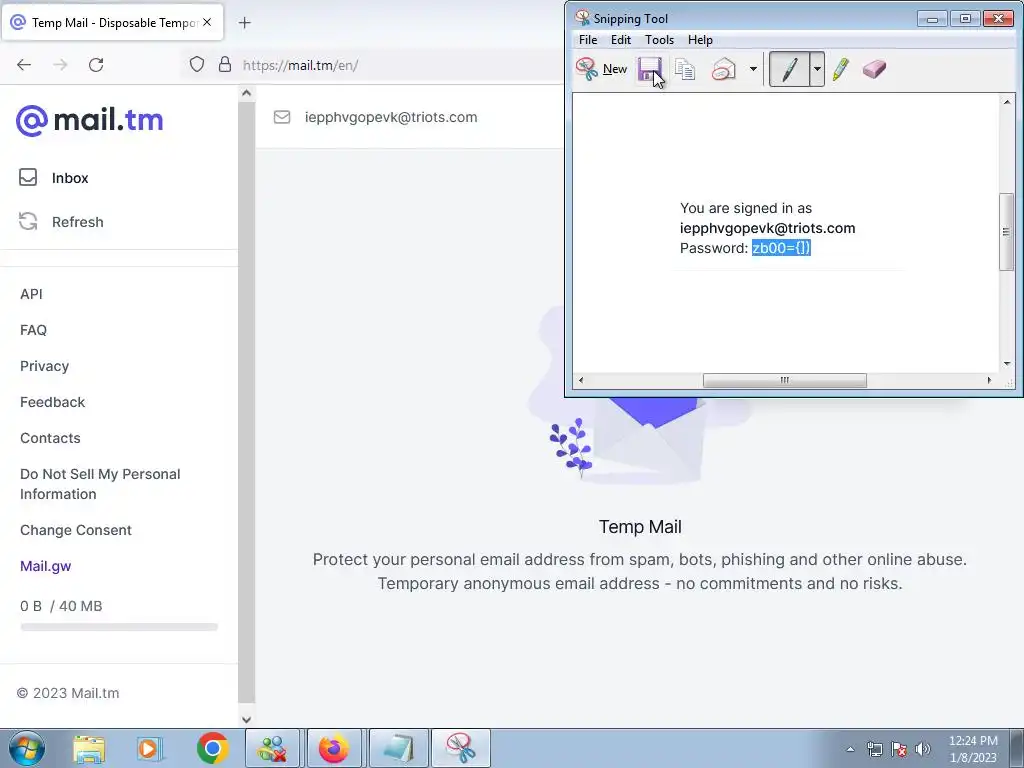
Task: Click the iepphvgopevk@triots.com text in the snip
Action: coord(767,228)
